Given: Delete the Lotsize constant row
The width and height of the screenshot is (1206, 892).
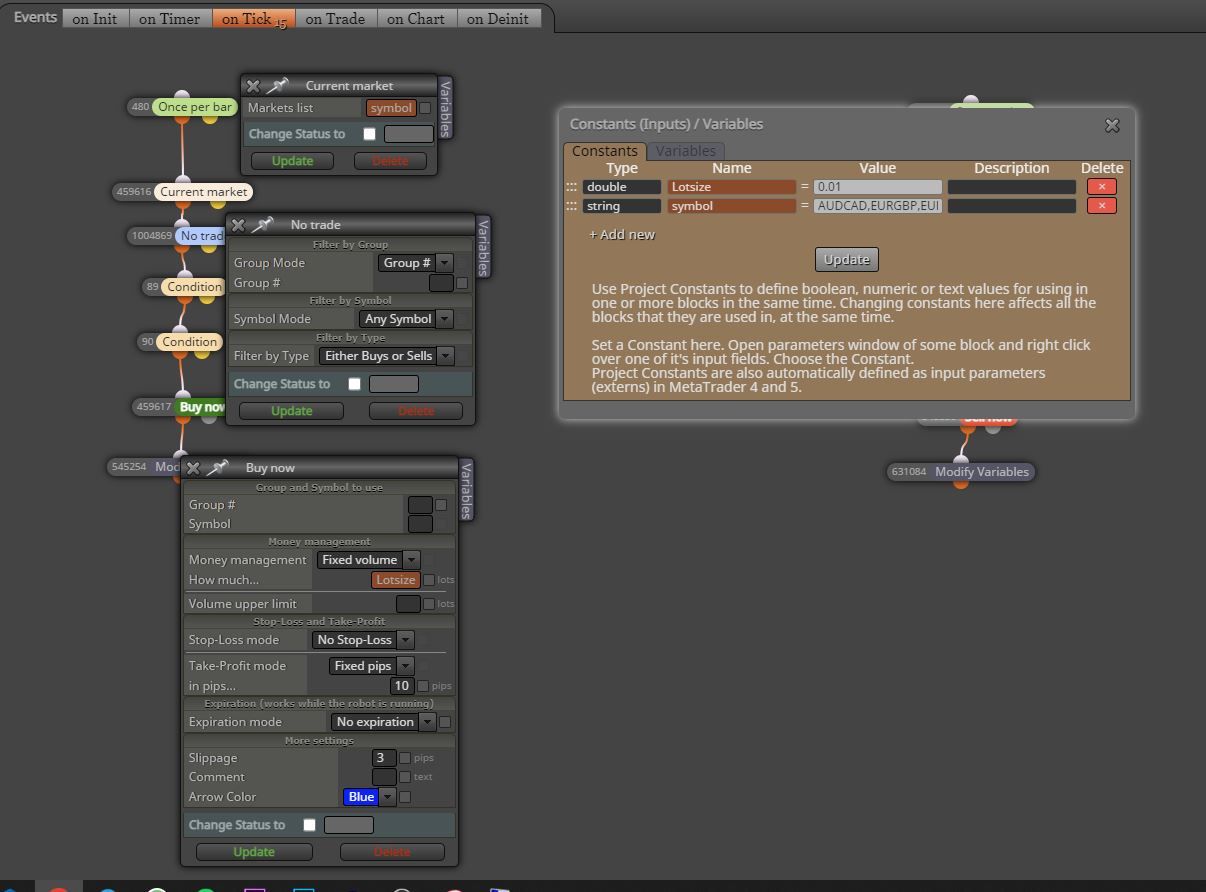Looking at the screenshot, I should click(x=1102, y=187).
